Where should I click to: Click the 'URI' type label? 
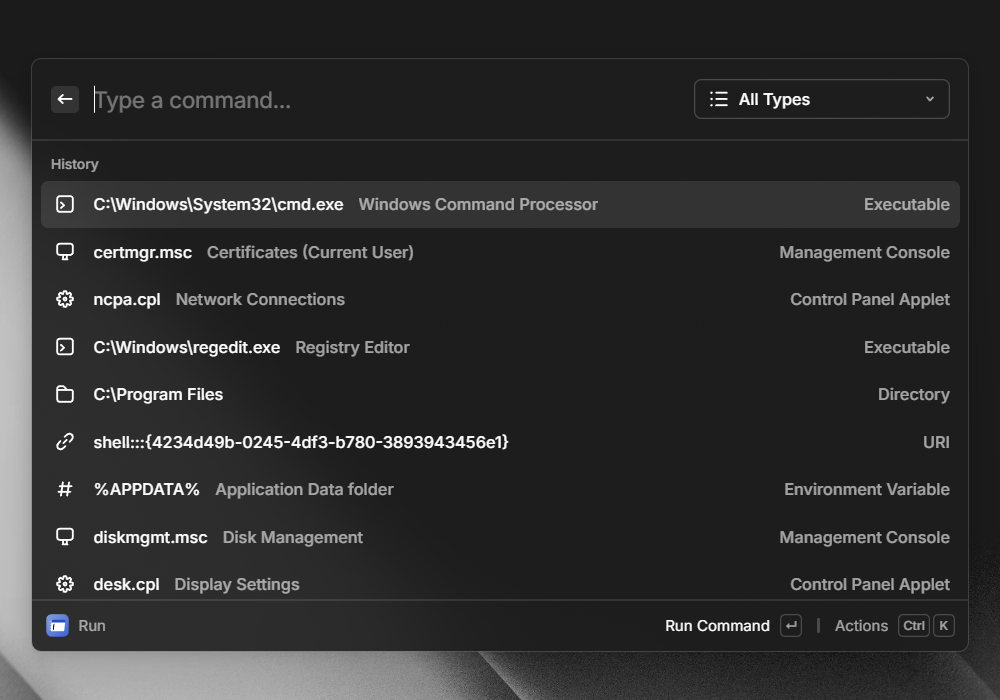click(x=936, y=442)
